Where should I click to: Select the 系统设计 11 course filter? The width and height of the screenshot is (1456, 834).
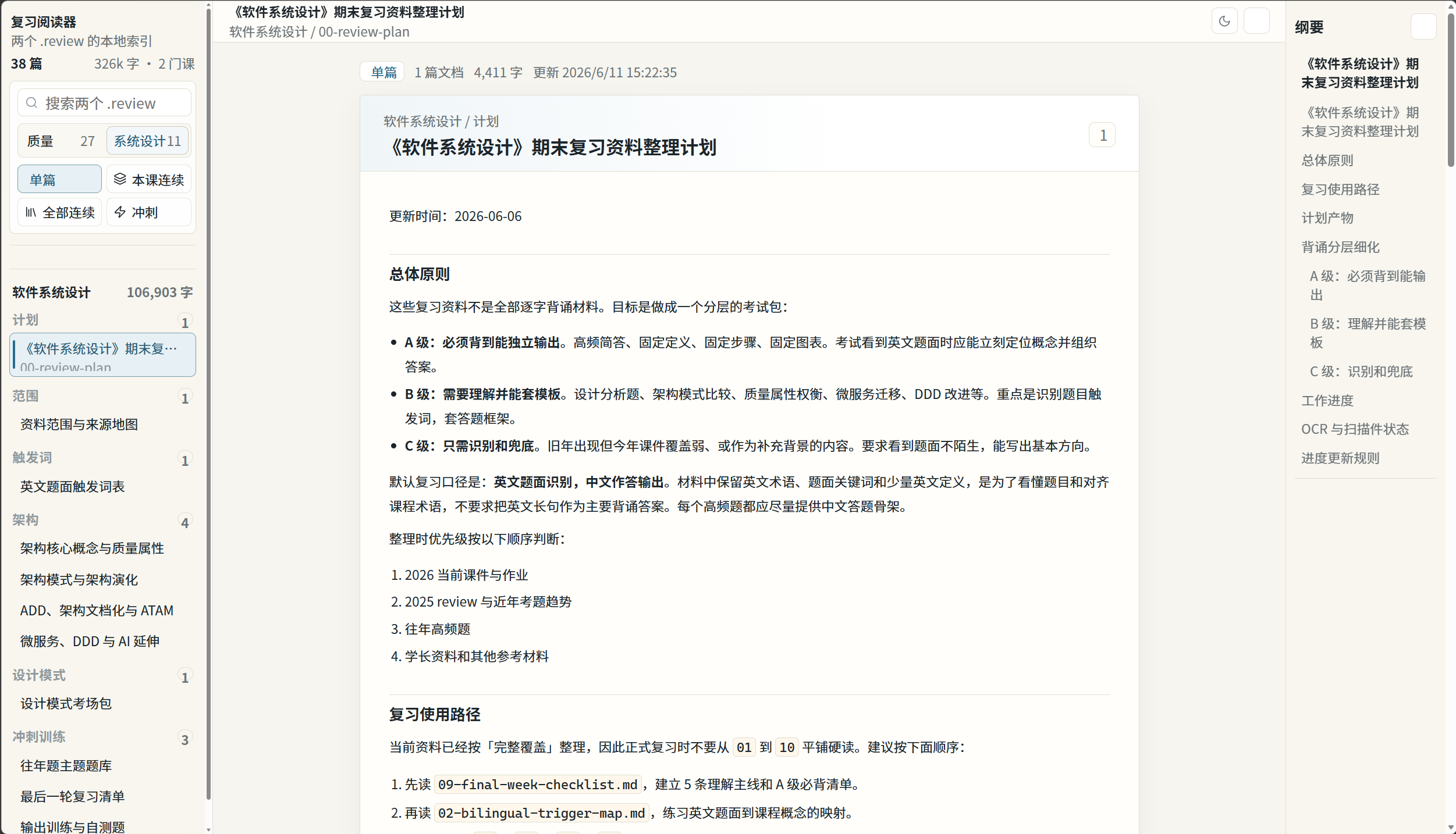148,141
